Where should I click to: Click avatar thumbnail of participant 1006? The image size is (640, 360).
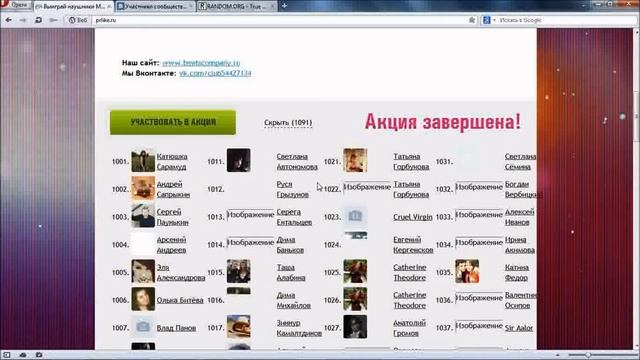click(x=143, y=299)
